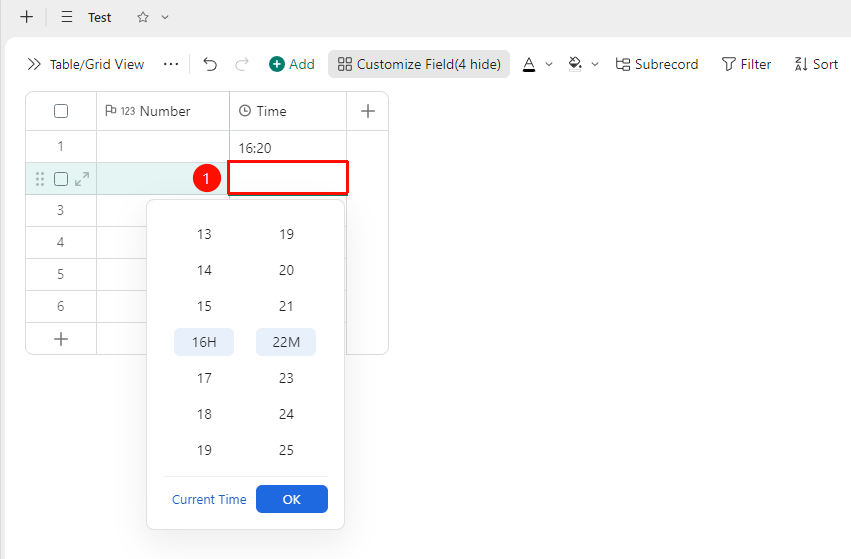Expand the sidebar with the double arrow icon
Viewport: 851px width, 559px height.
pos(34,64)
